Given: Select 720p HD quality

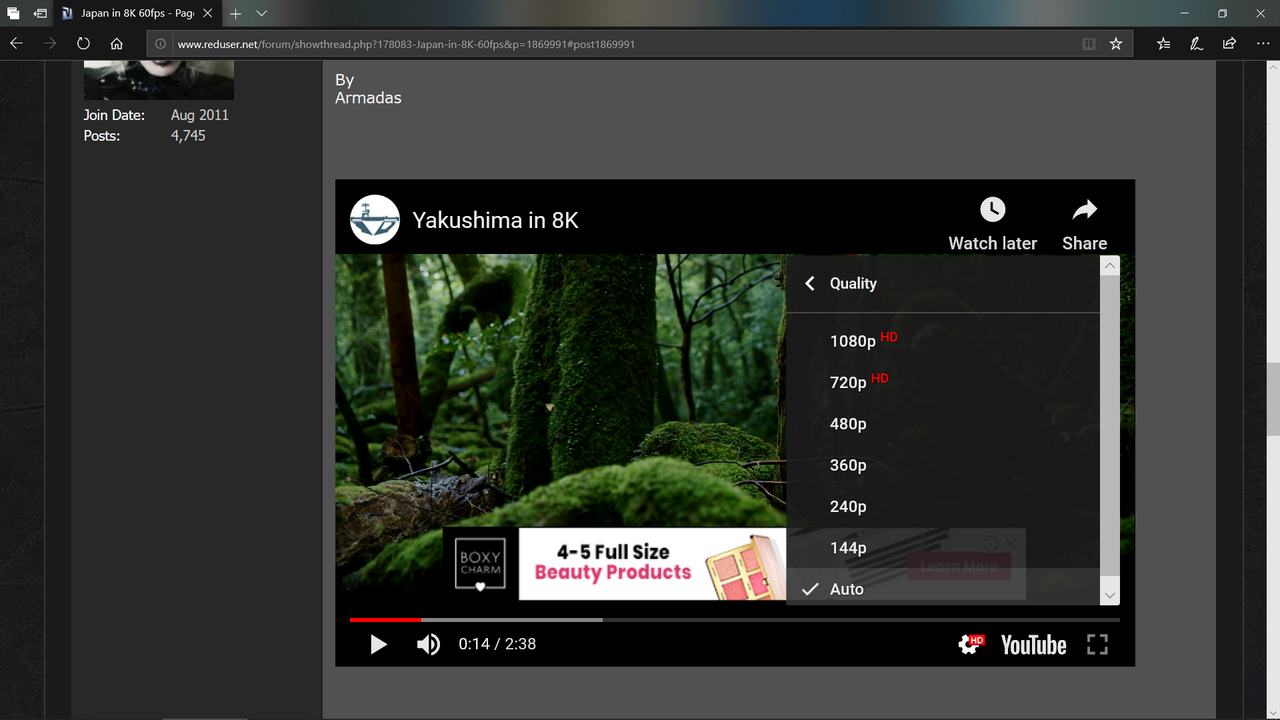Looking at the screenshot, I should [943, 382].
